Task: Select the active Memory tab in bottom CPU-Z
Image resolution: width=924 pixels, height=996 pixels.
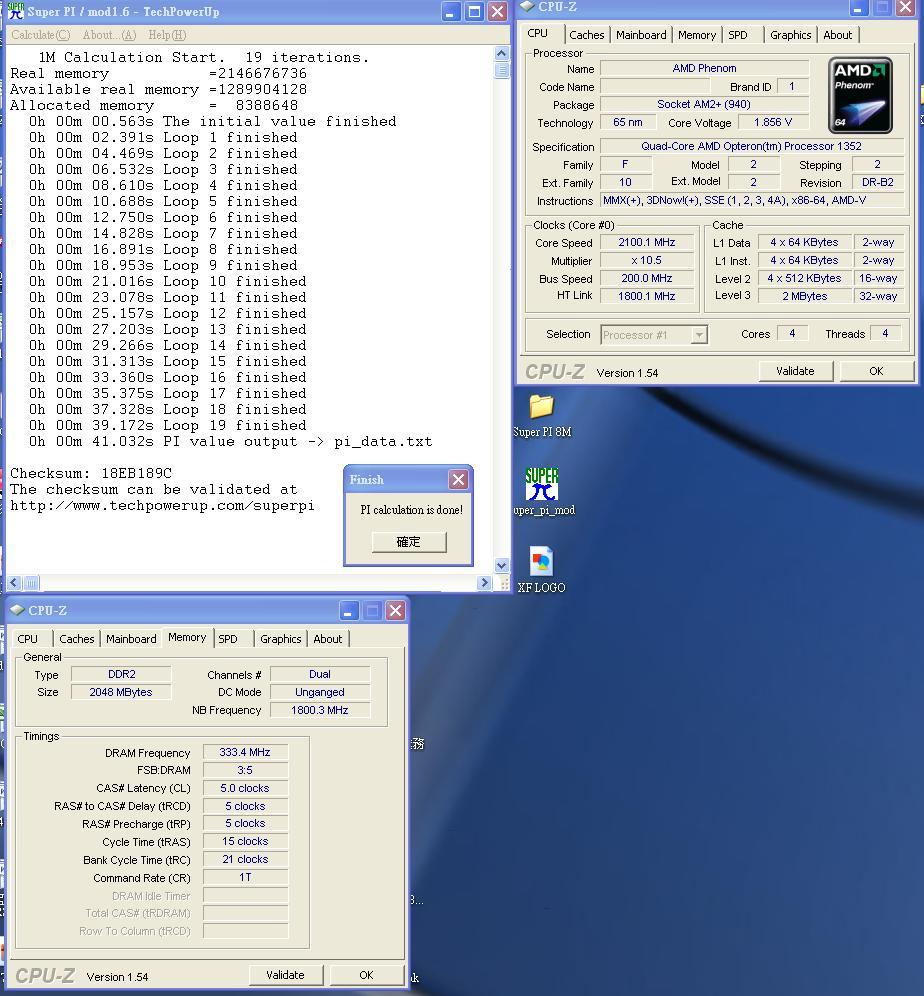Action: (x=187, y=637)
